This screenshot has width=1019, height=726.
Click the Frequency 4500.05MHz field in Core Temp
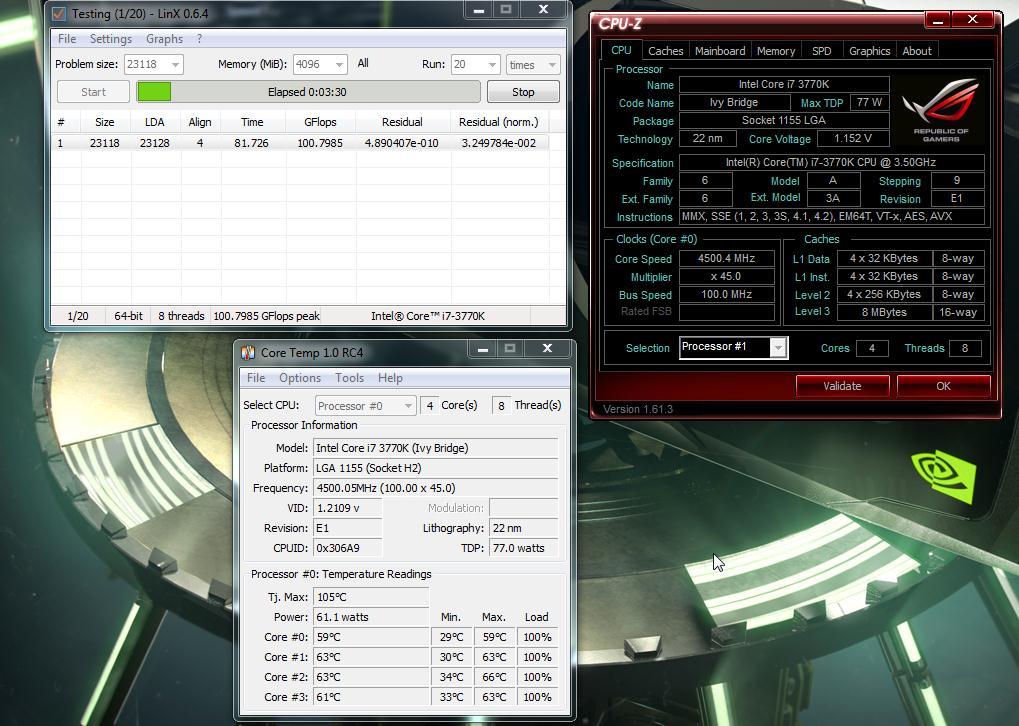click(x=435, y=487)
